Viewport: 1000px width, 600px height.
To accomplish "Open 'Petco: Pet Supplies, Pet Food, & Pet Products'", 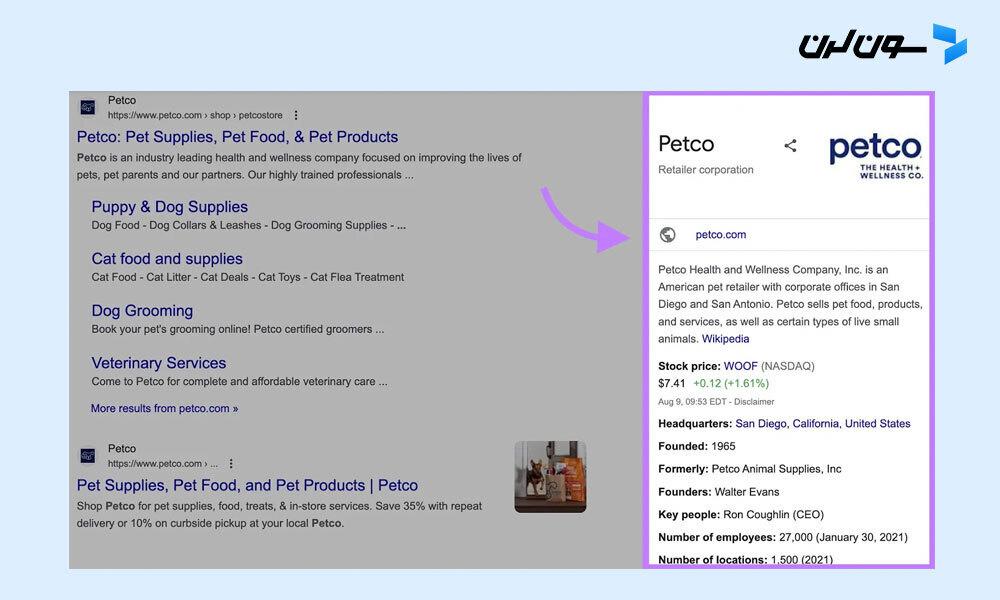I will [x=237, y=136].
